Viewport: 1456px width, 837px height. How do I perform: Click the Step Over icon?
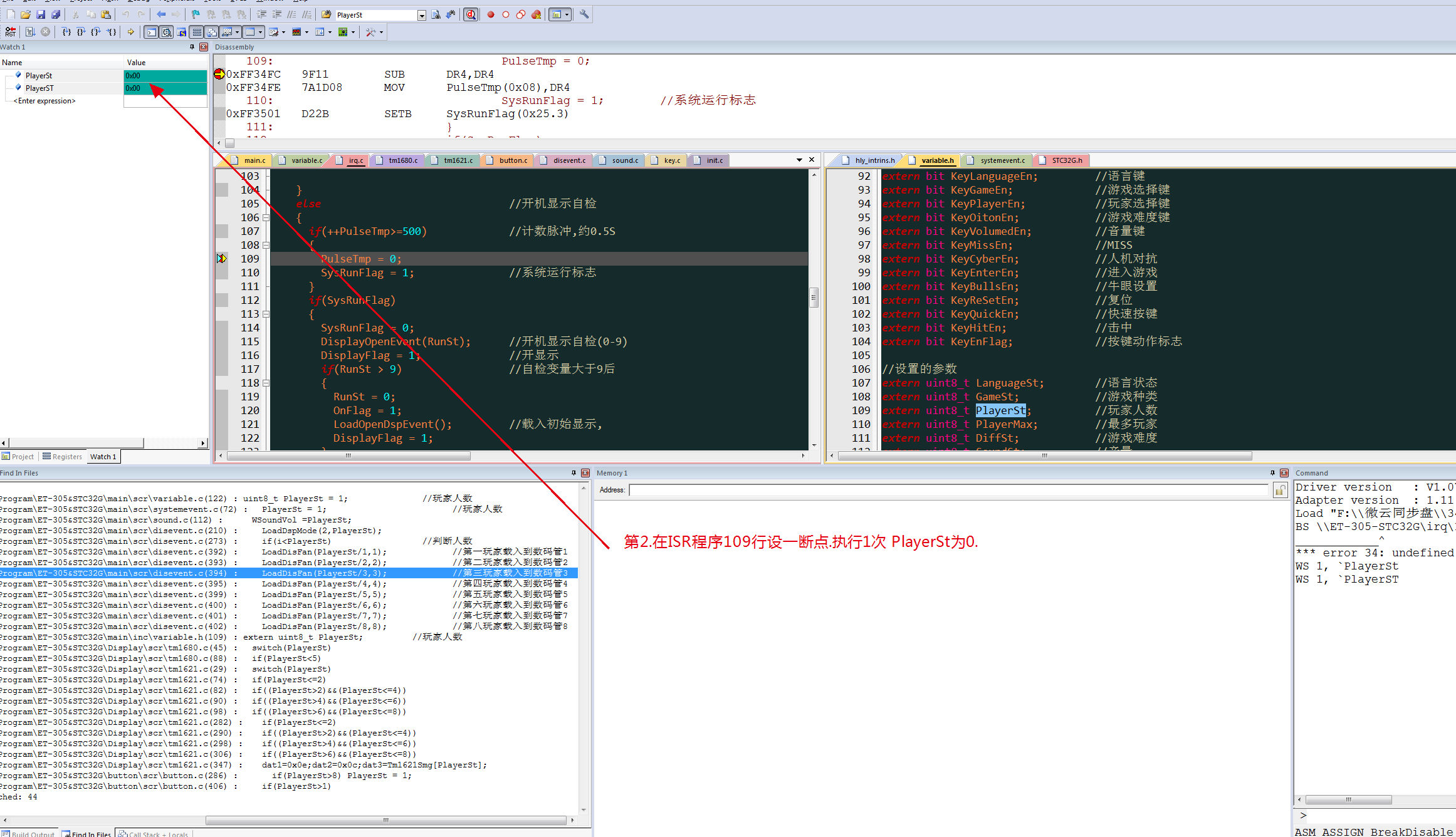coord(81,32)
